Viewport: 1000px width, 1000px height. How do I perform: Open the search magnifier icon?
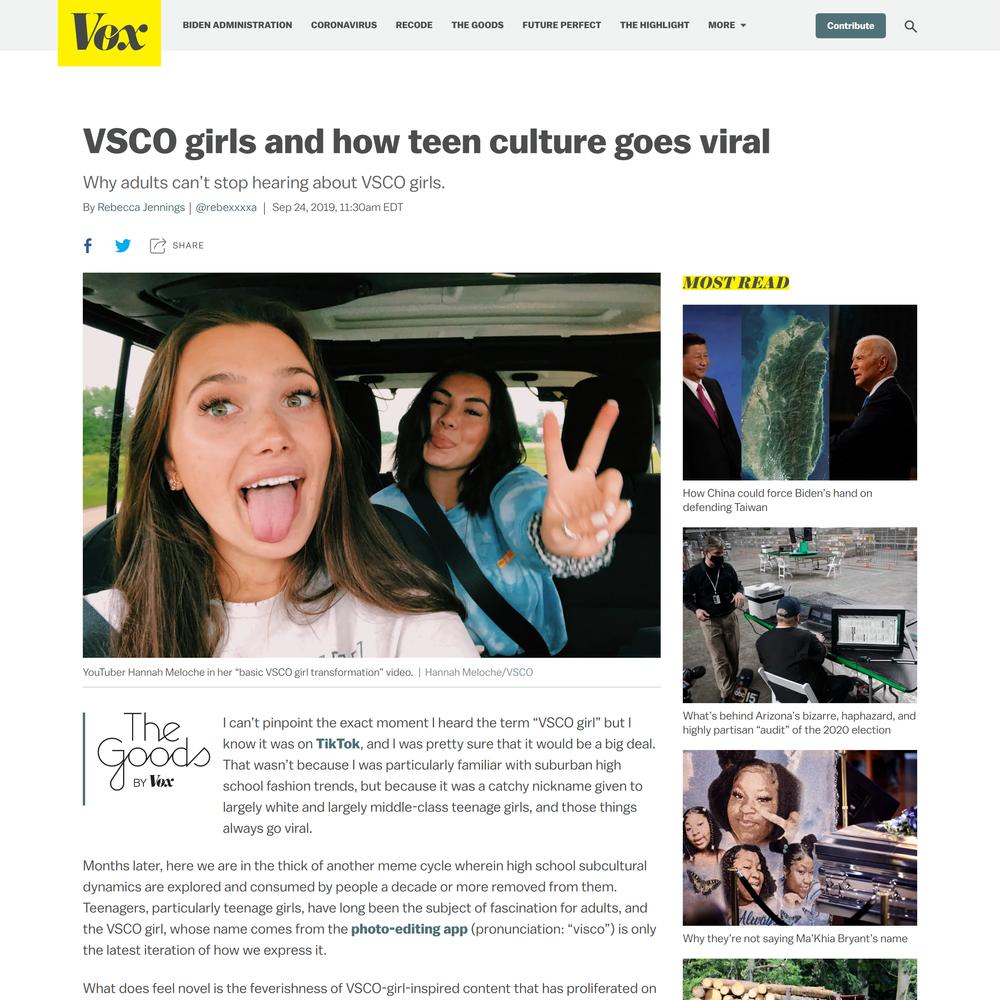tap(911, 26)
